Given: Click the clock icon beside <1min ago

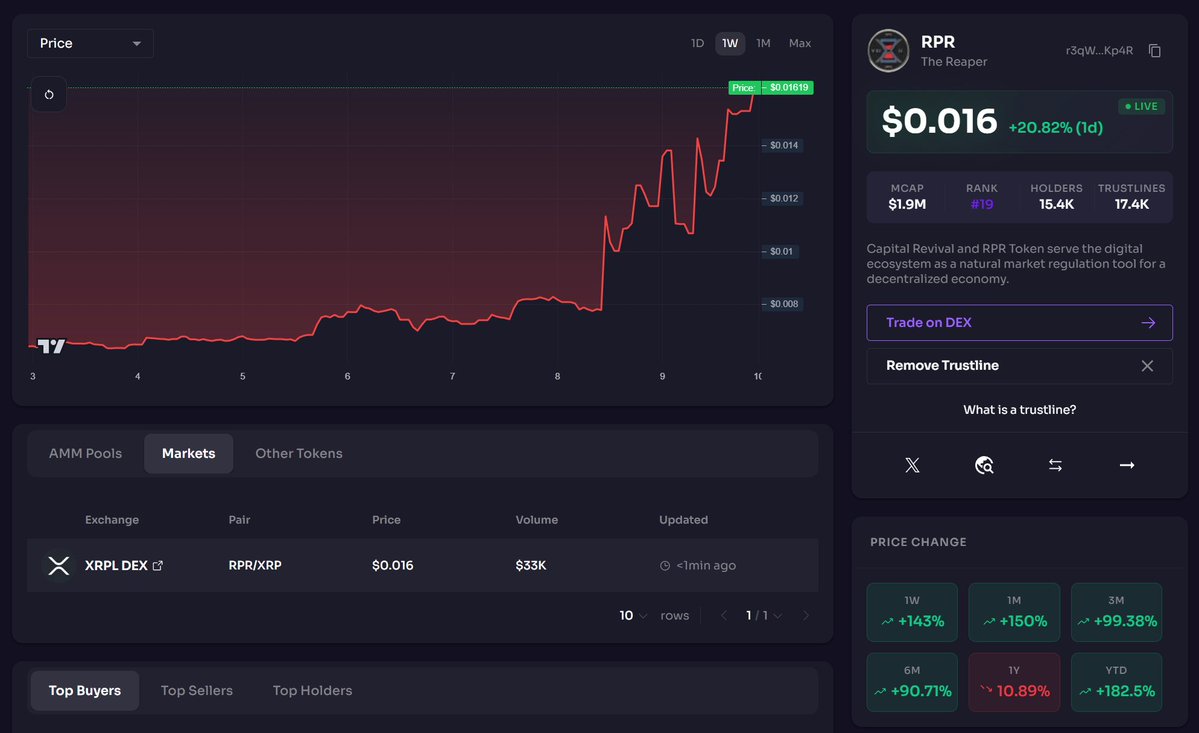Looking at the screenshot, I should pos(664,566).
